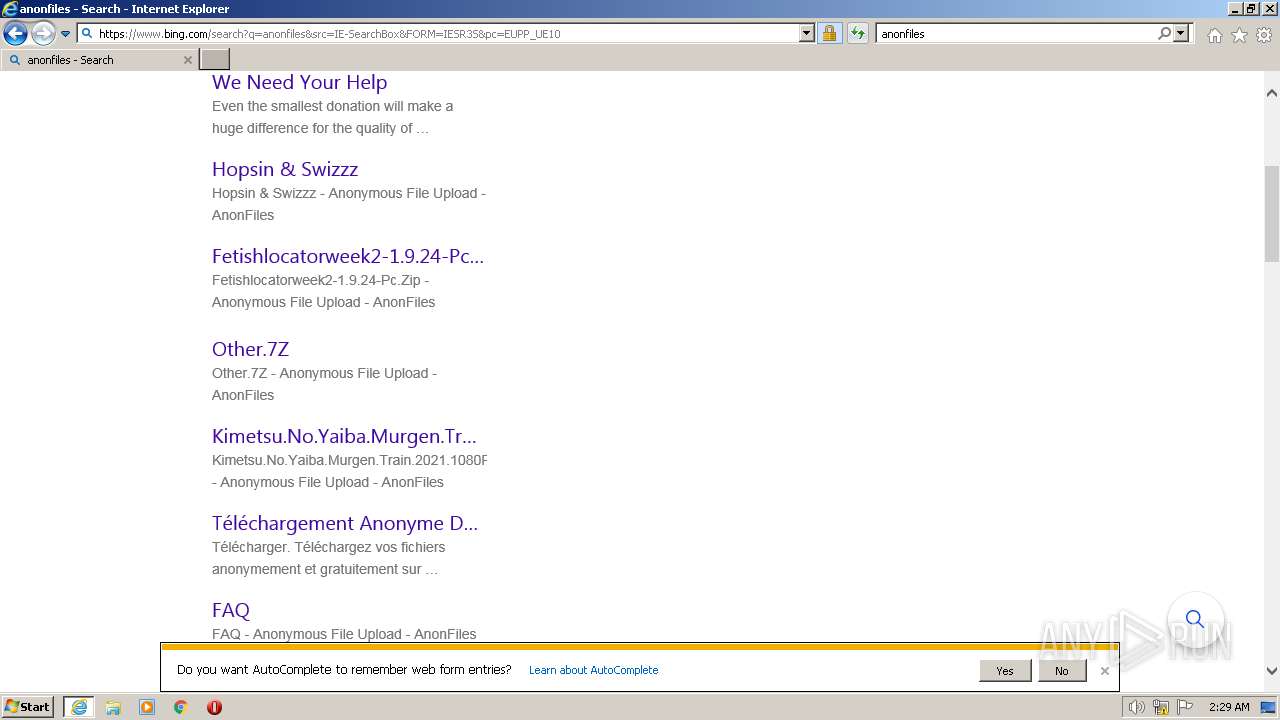The image size is (1280, 720).
Task: Click the AutoComplete prompt question text
Action: point(344,670)
